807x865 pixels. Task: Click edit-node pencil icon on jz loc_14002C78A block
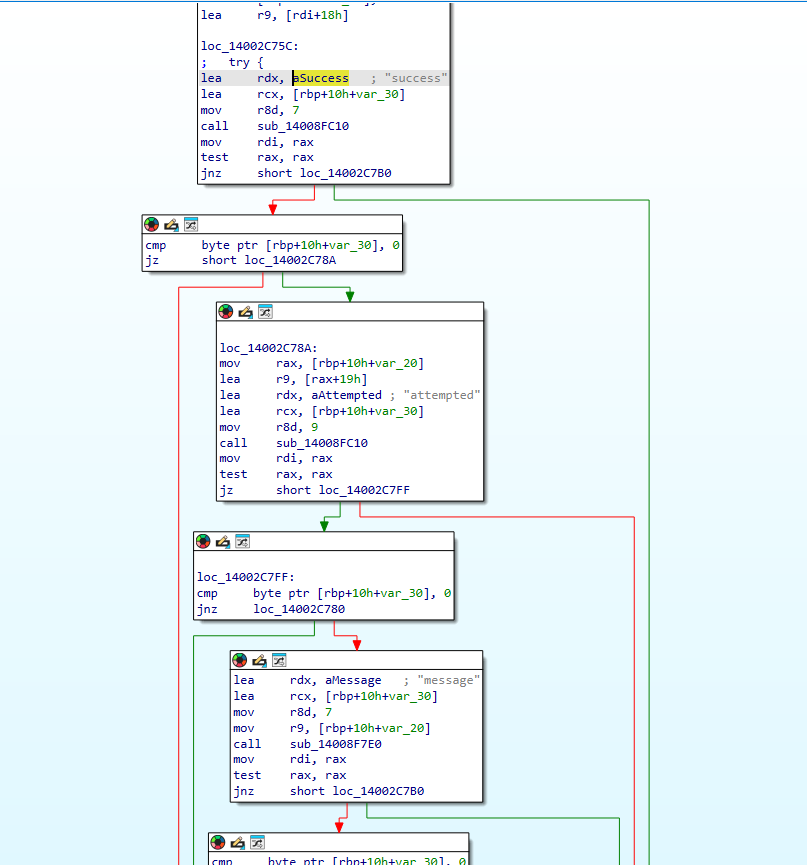coord(171,225)
